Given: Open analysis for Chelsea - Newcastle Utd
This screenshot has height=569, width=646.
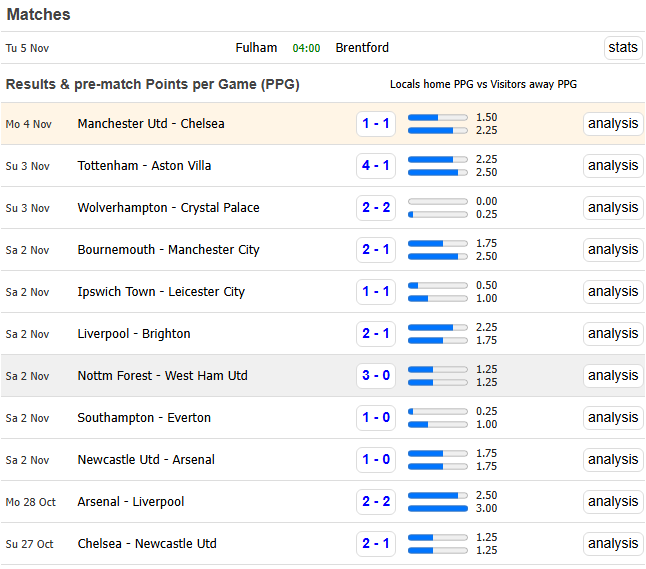Looking at the screenshot, I should (613, 544).
